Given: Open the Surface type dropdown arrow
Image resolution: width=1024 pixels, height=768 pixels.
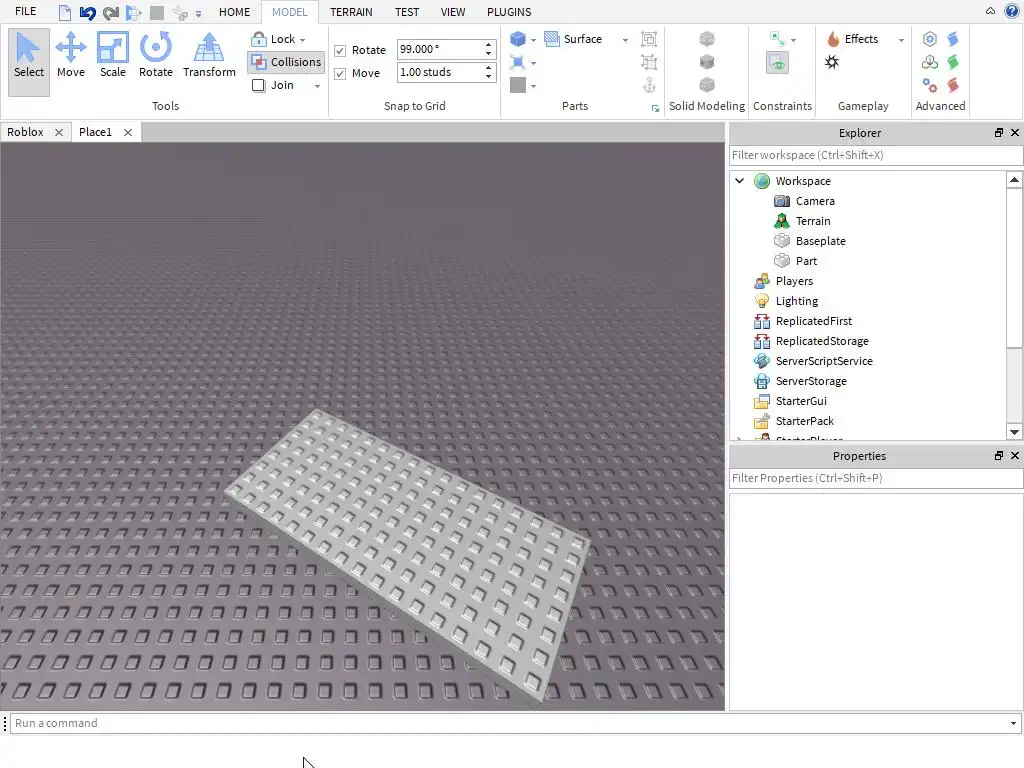Looking at the screenshot, I should click(x=625, y=40).
